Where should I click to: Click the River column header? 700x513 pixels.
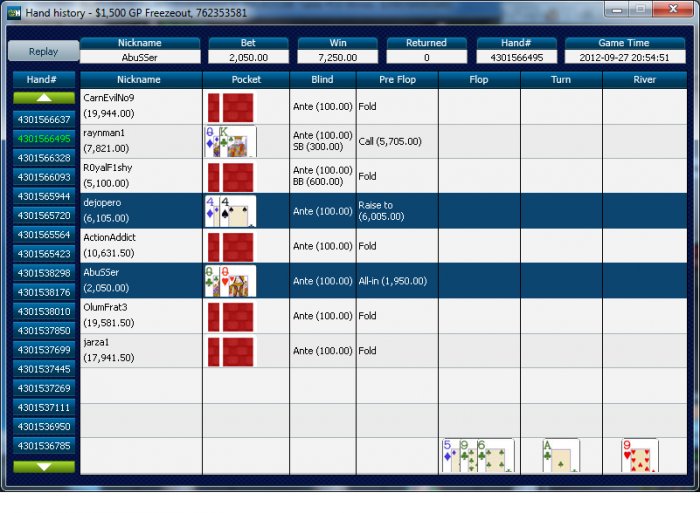click(x=645, y=79)
